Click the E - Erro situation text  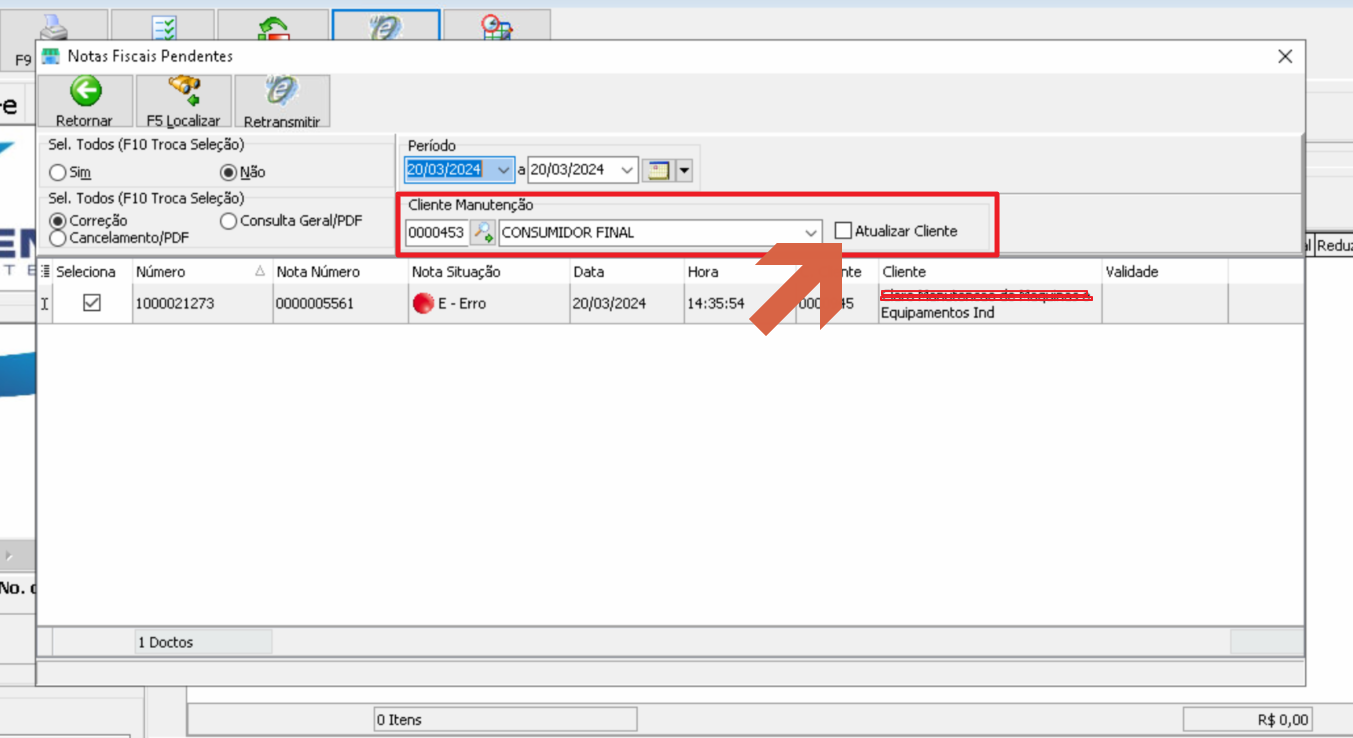tap(462, 303)
